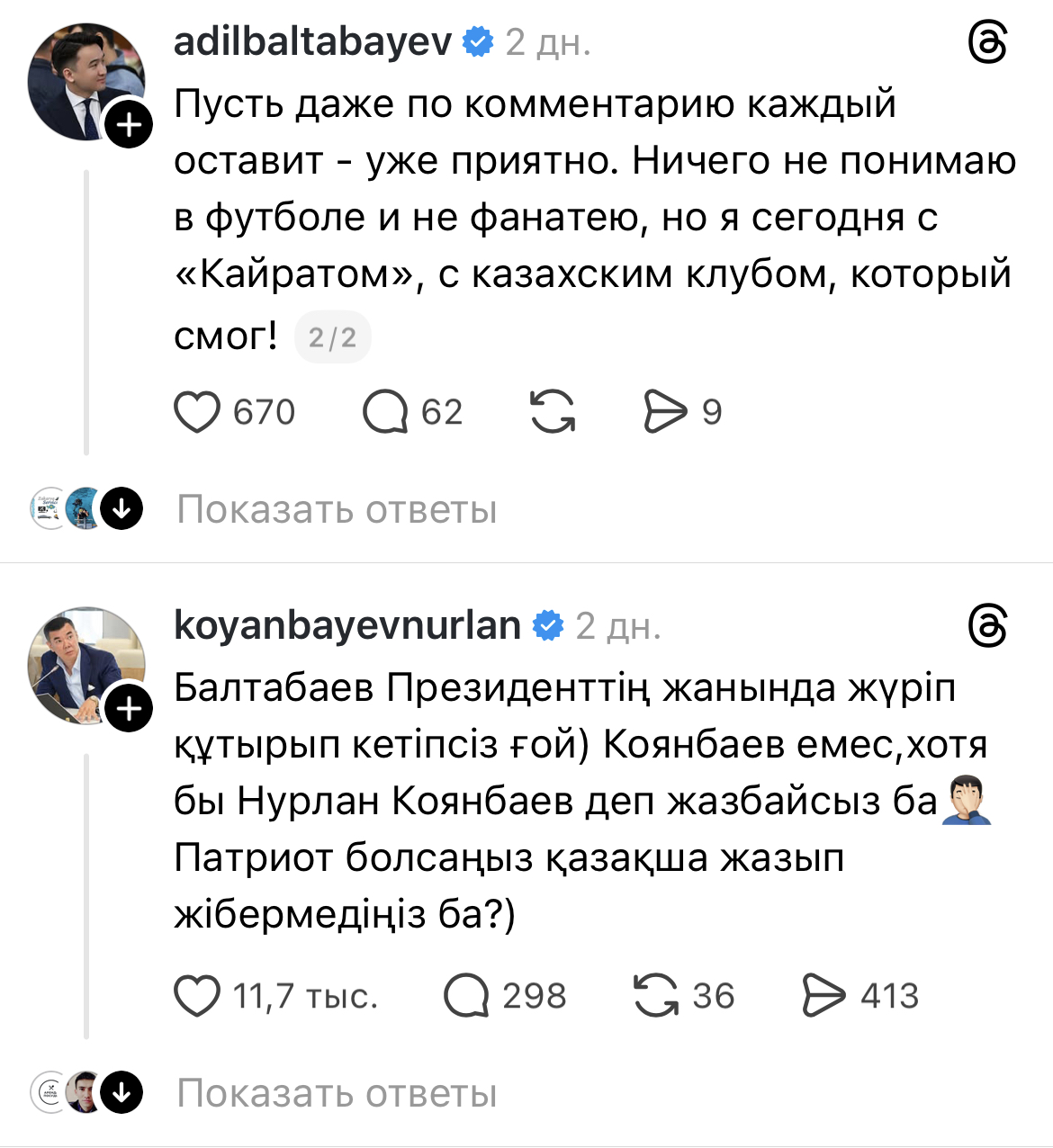This screenshot has width=1053, height=1148.
Task: Share koyanbayevnurlan's post via send icon
Action: tap(823, 996)
